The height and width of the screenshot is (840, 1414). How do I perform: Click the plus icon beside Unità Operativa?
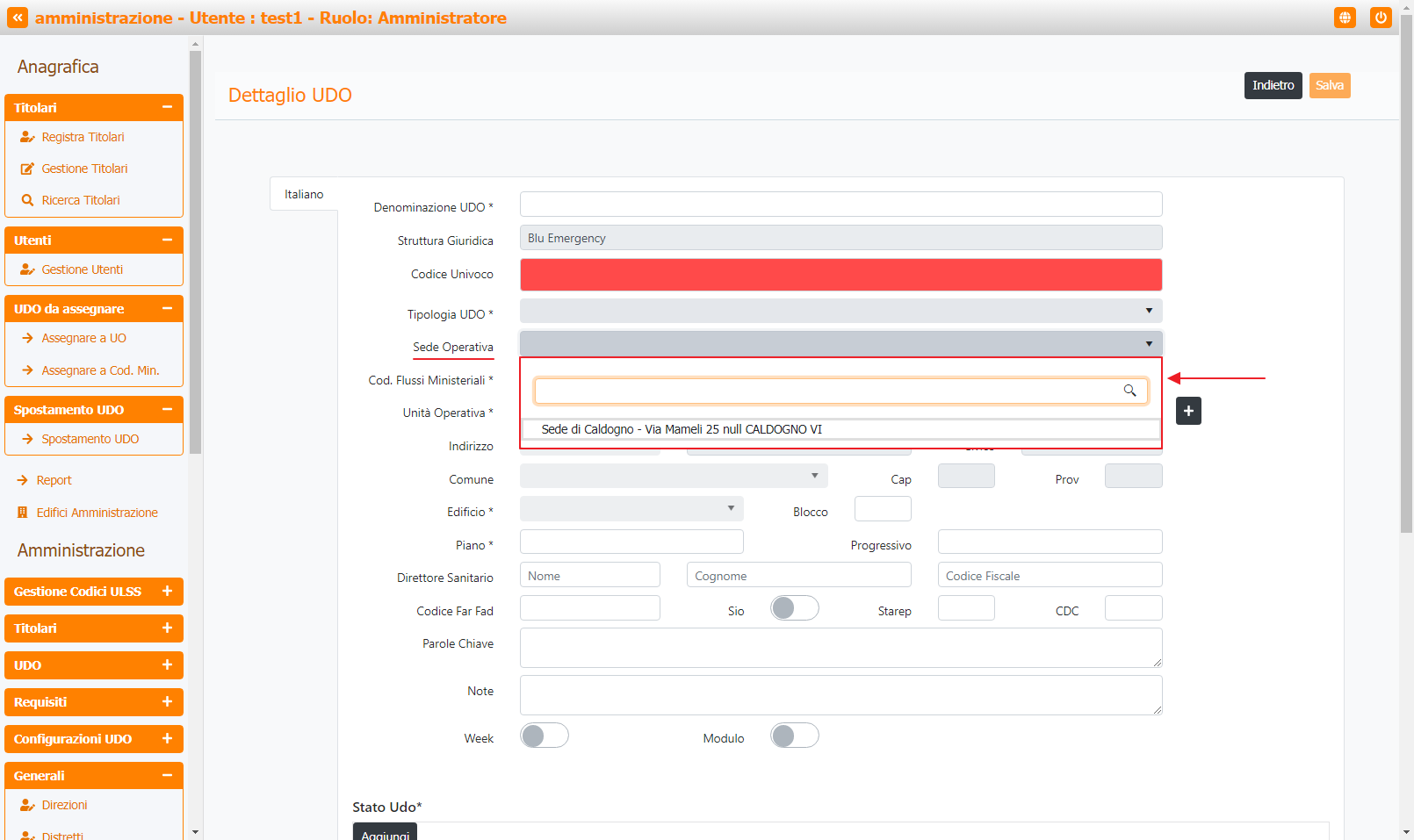[1188, 411]
